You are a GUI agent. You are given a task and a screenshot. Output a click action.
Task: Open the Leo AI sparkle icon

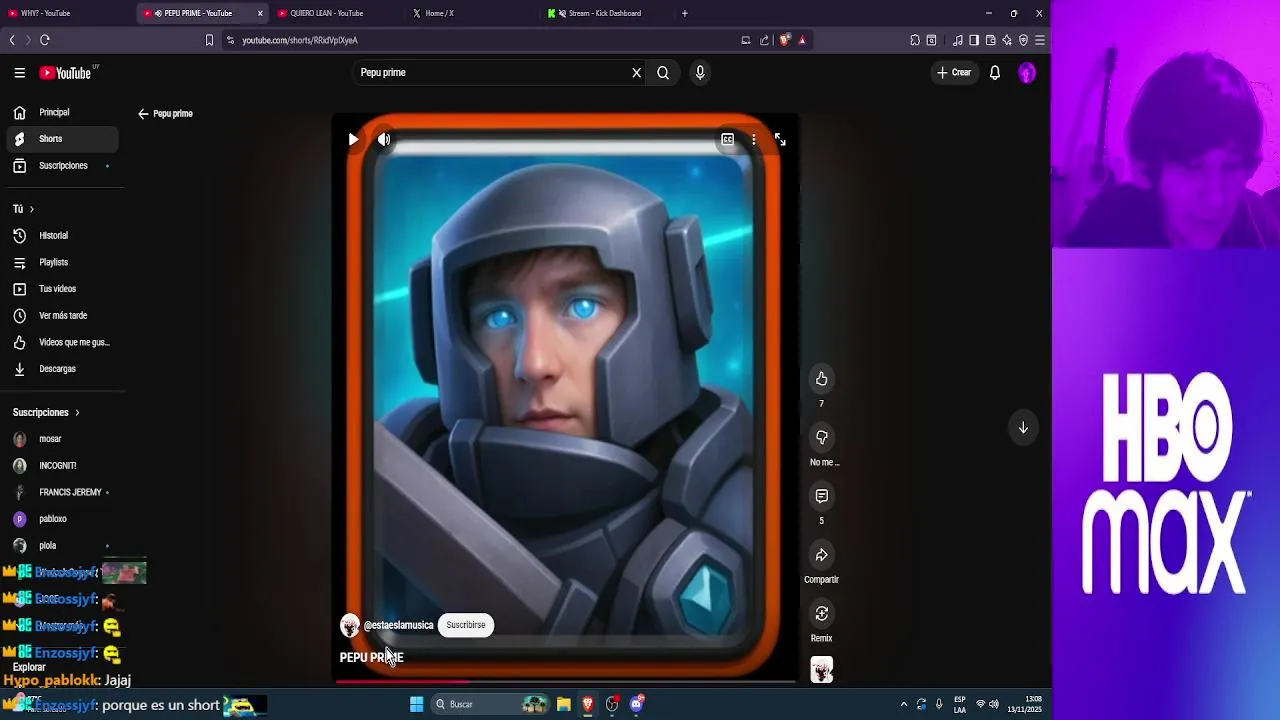tap(1007, 40)
